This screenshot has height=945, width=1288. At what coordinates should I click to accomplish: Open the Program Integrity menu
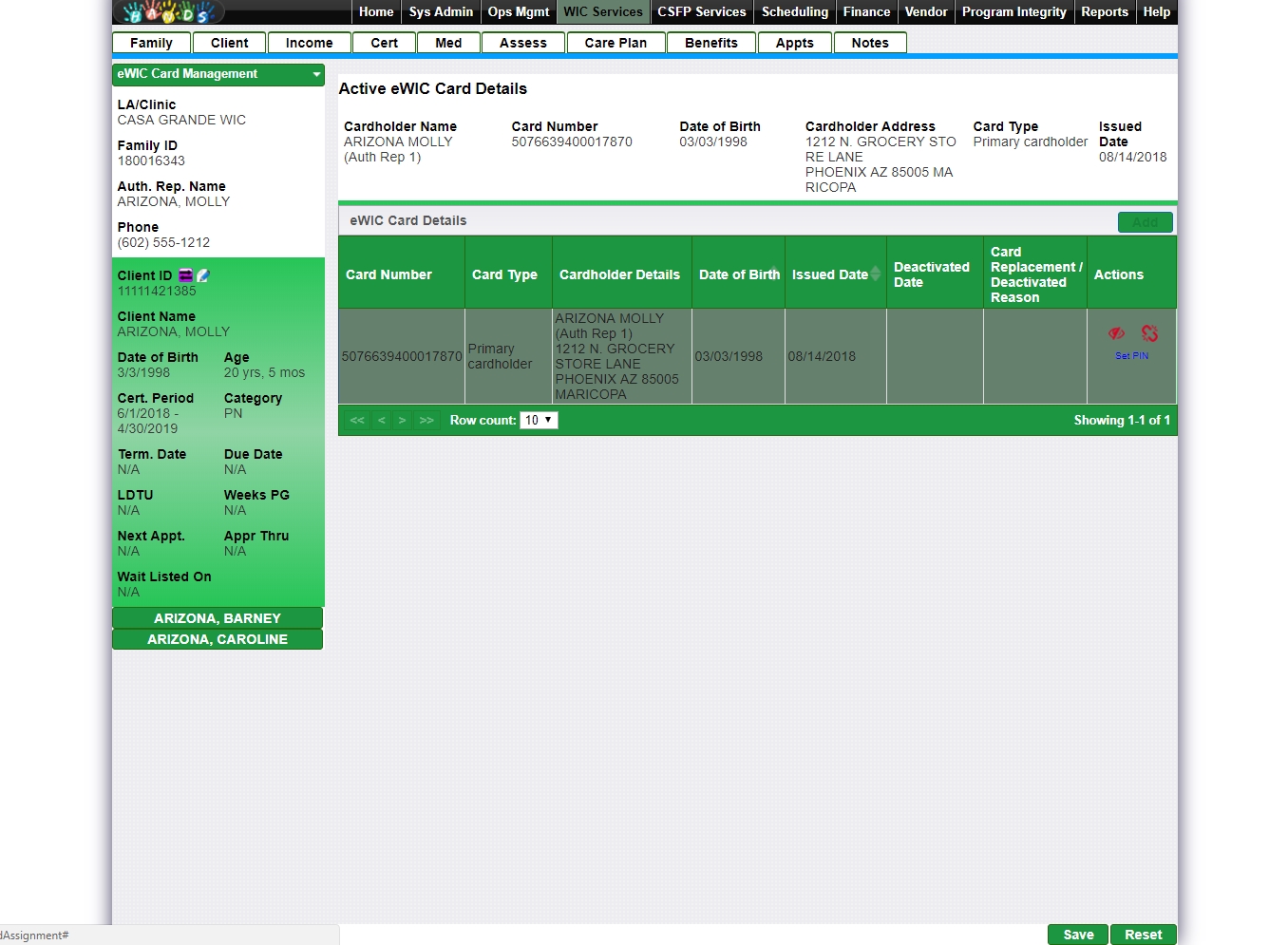coord(1013,12)
